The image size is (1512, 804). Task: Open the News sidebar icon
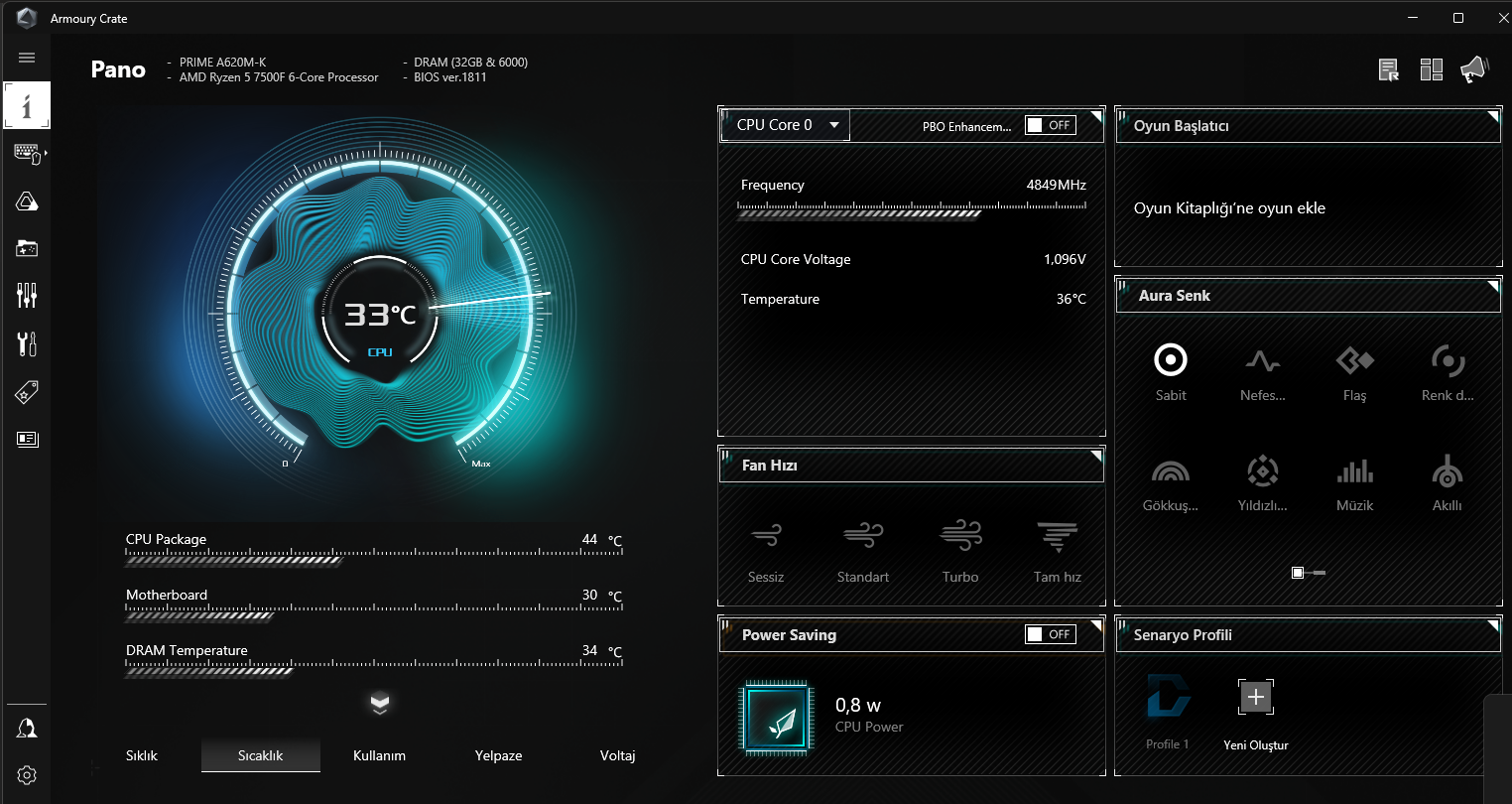[27, 439]
